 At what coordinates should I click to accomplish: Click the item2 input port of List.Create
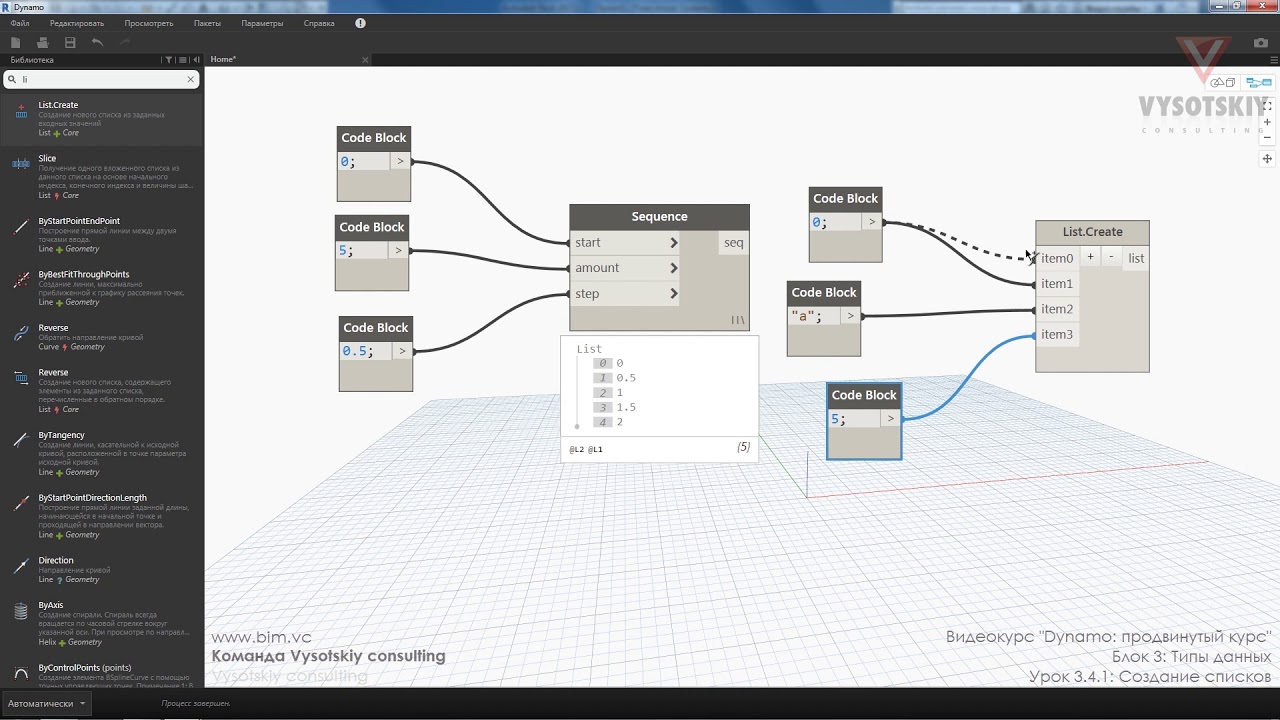click(x=1057, y=309)
